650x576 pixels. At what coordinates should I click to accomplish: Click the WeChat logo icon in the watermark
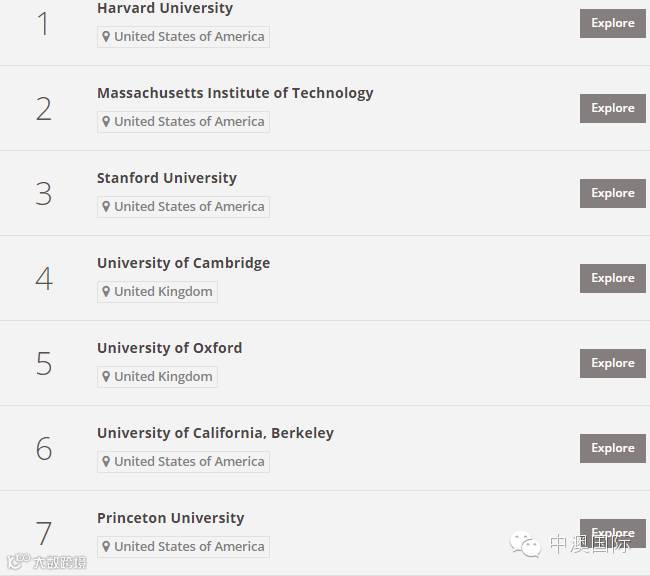click(526, 544)
